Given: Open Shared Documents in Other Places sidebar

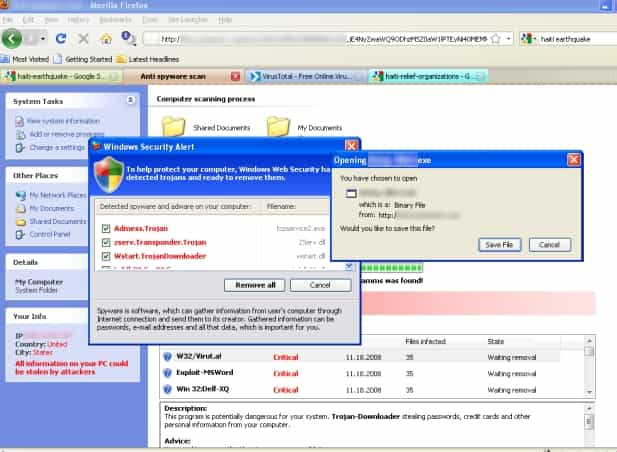Looking at the screenshot, I should 58,221.
